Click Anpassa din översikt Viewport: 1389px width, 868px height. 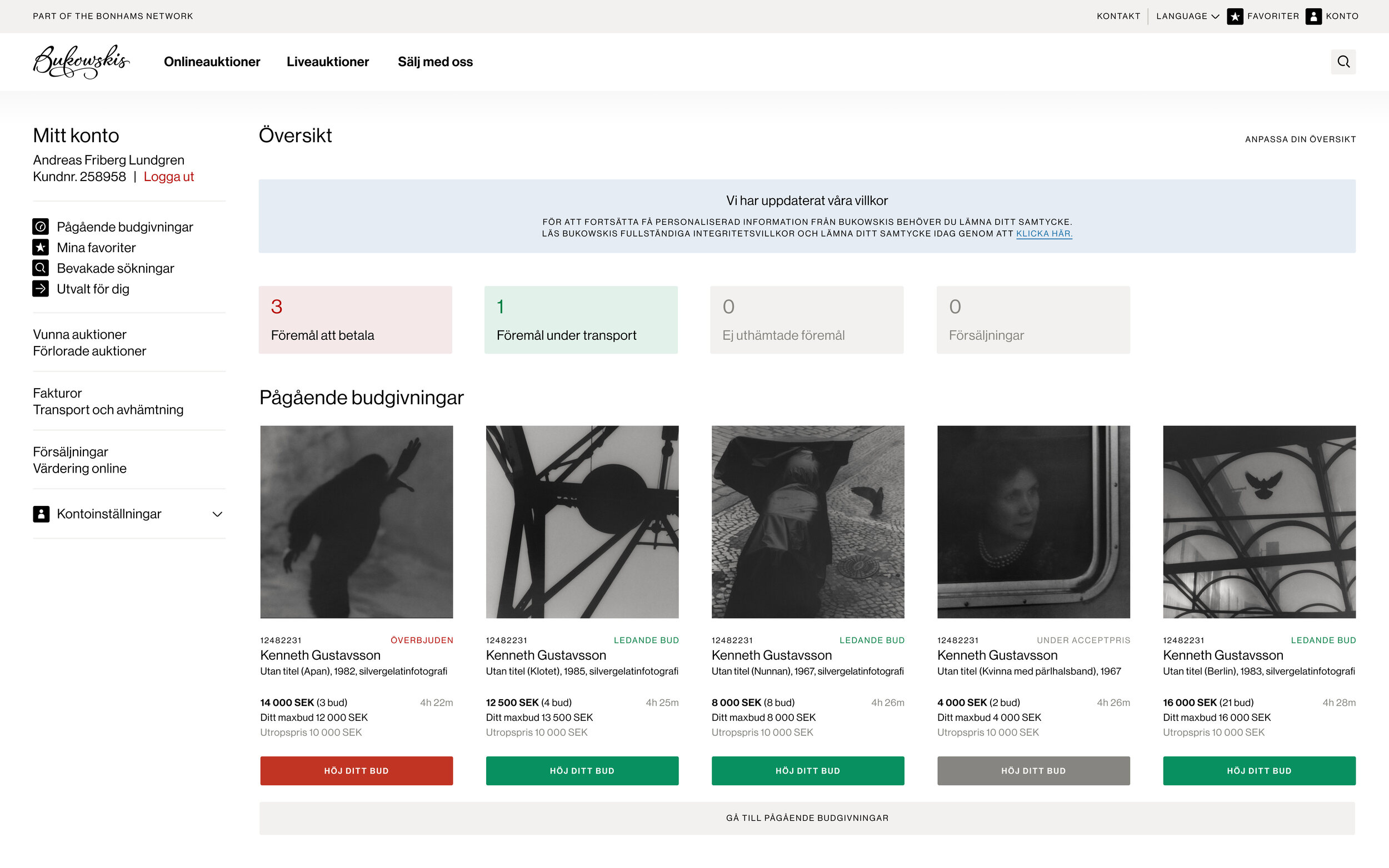1300,139
